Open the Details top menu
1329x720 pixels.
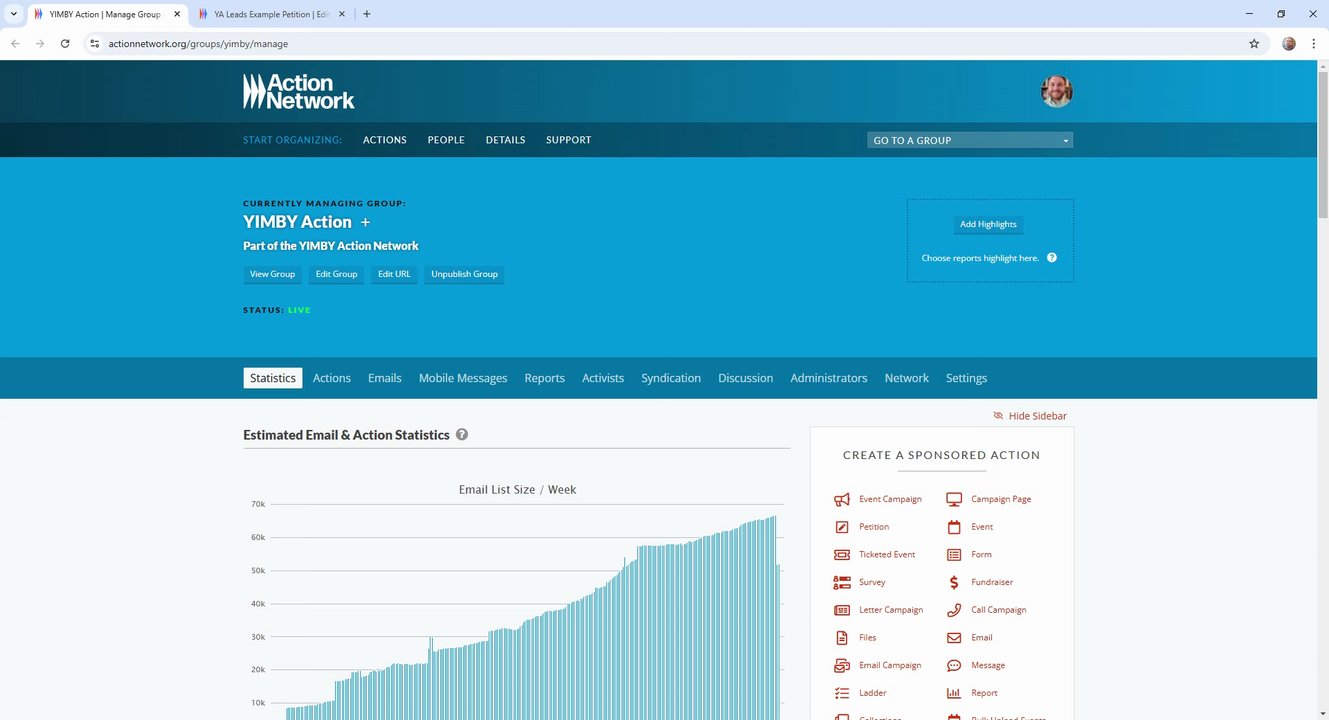[505, 140]
